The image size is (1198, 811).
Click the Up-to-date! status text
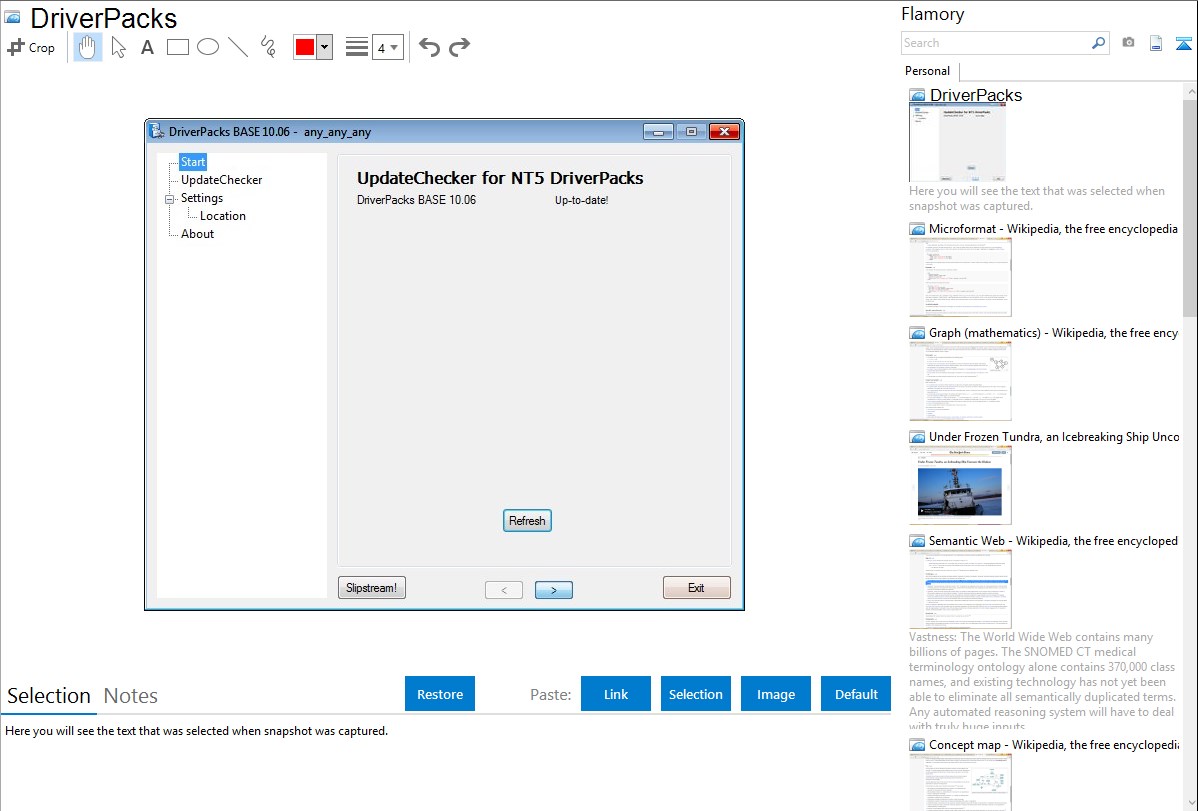click(x=581, y=200)
